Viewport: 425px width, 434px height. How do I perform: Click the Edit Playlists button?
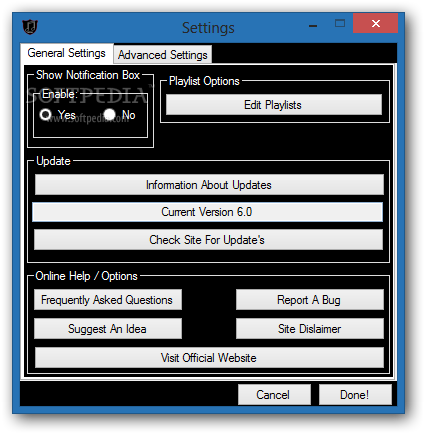tap(274, 105)
